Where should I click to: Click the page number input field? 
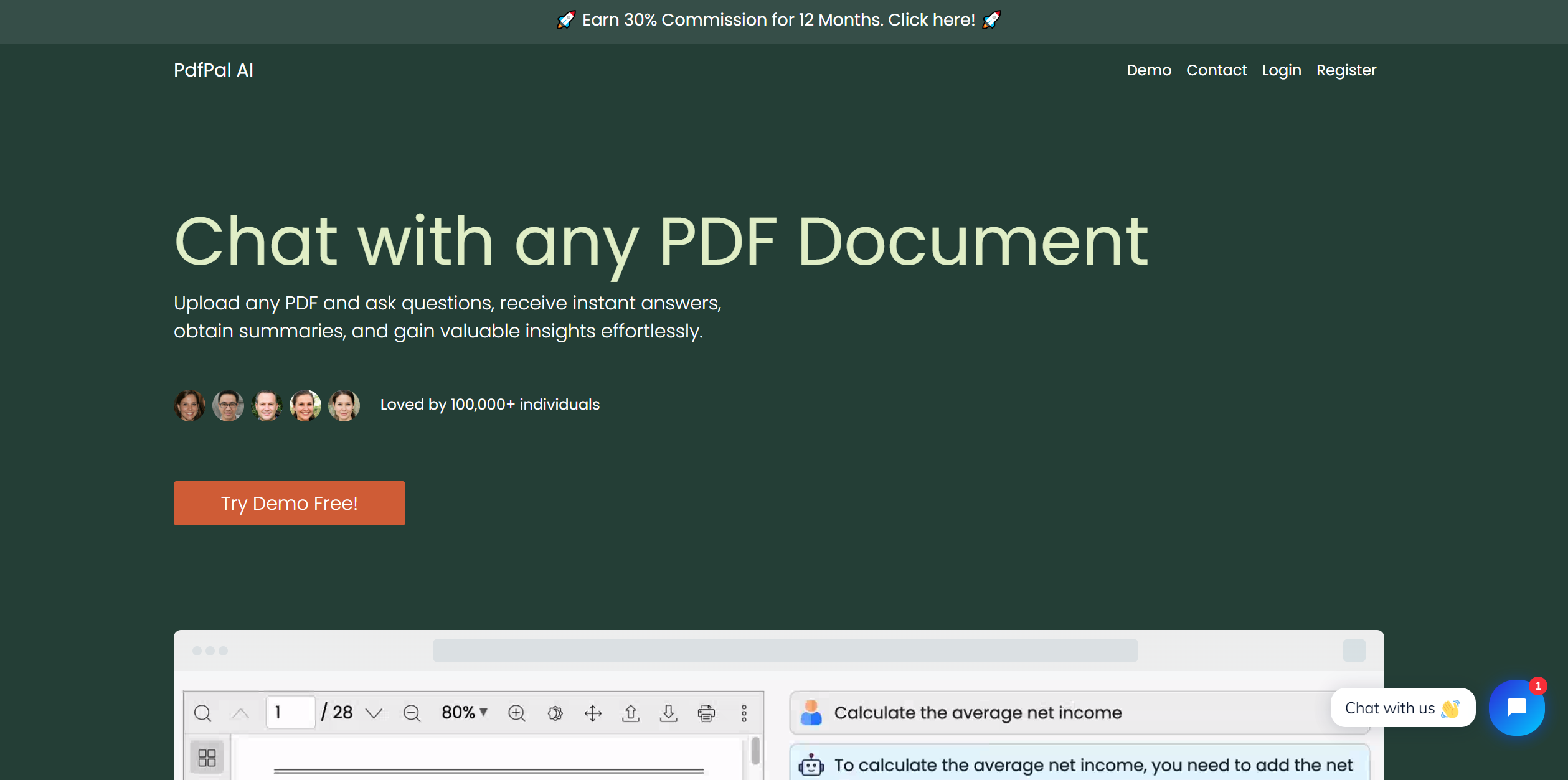[290, 711]
